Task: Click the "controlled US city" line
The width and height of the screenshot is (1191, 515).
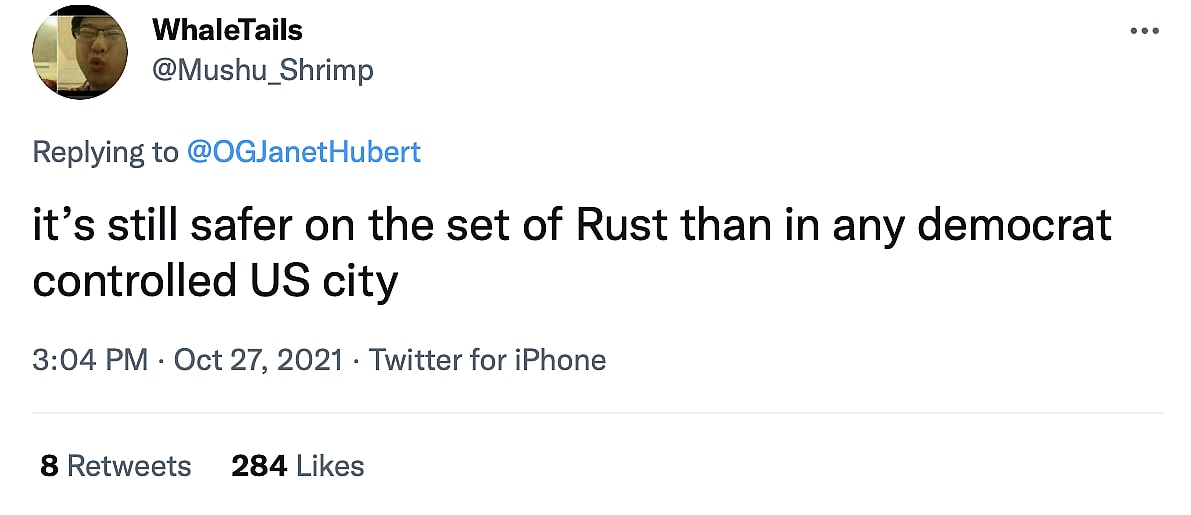Action: point(215,281)
